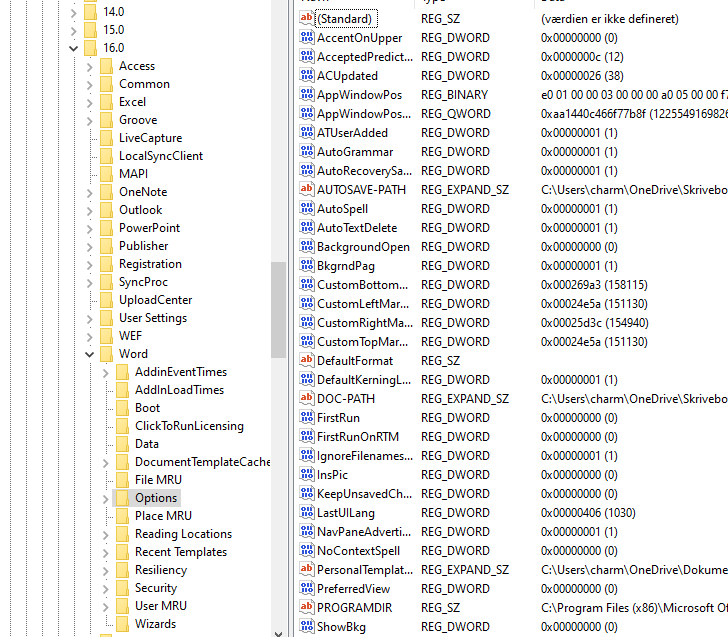Collapse the 16.0 registry key
Viewport: 728px width, 637px height.
pos(73,48)
